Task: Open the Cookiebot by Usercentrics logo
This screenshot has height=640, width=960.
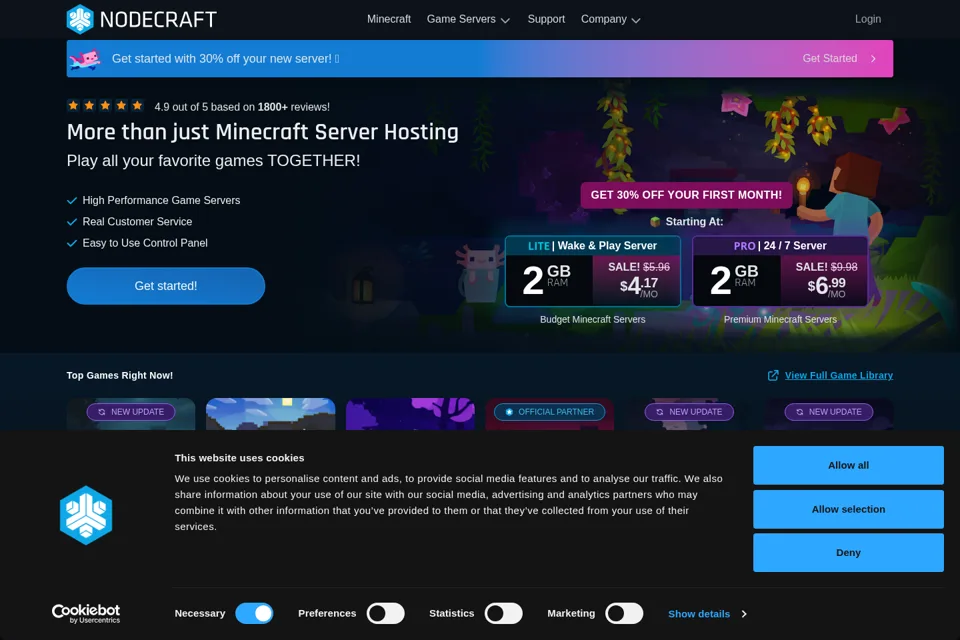Action: [x=86, y=613]
